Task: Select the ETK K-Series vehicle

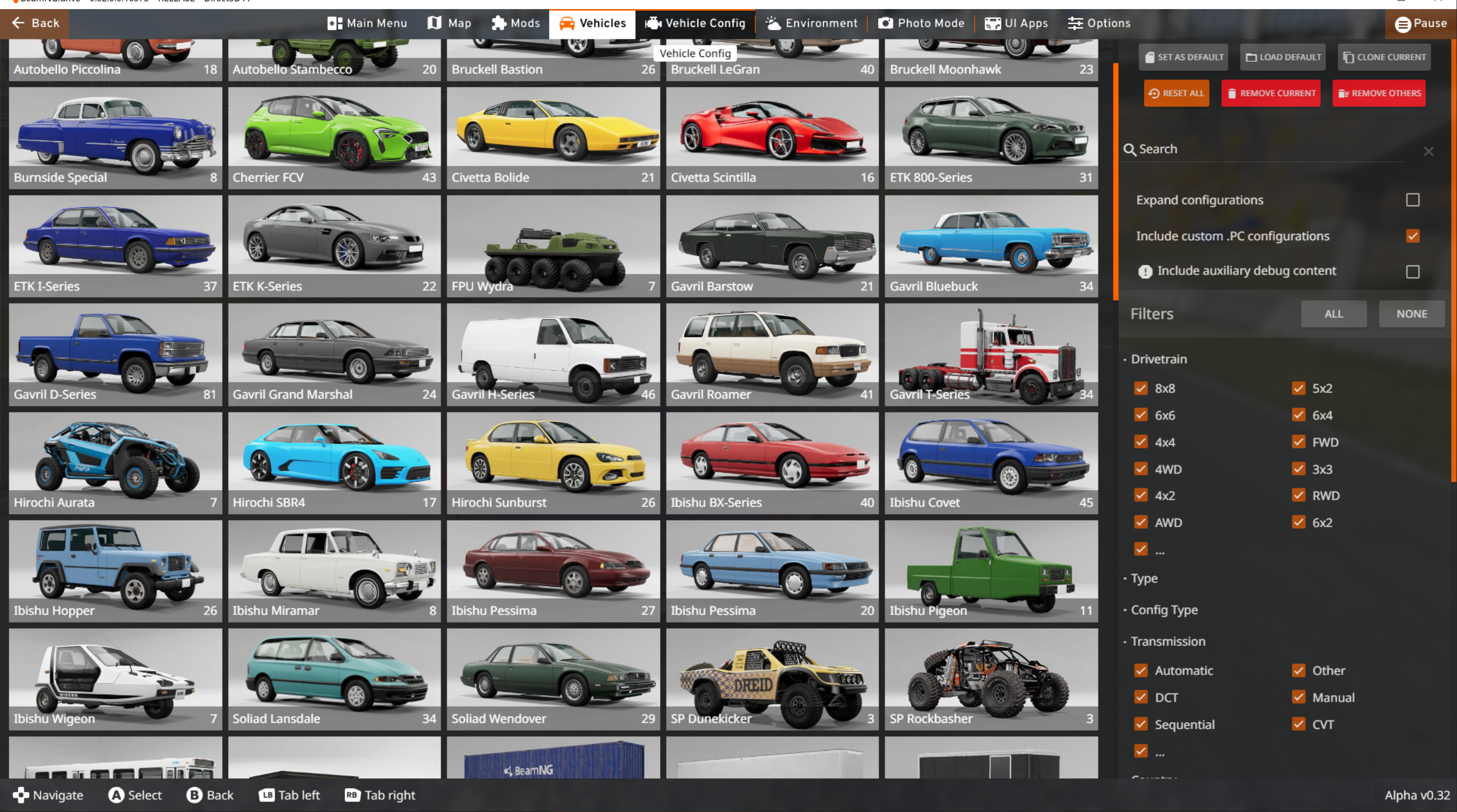Action: point(334,247)
